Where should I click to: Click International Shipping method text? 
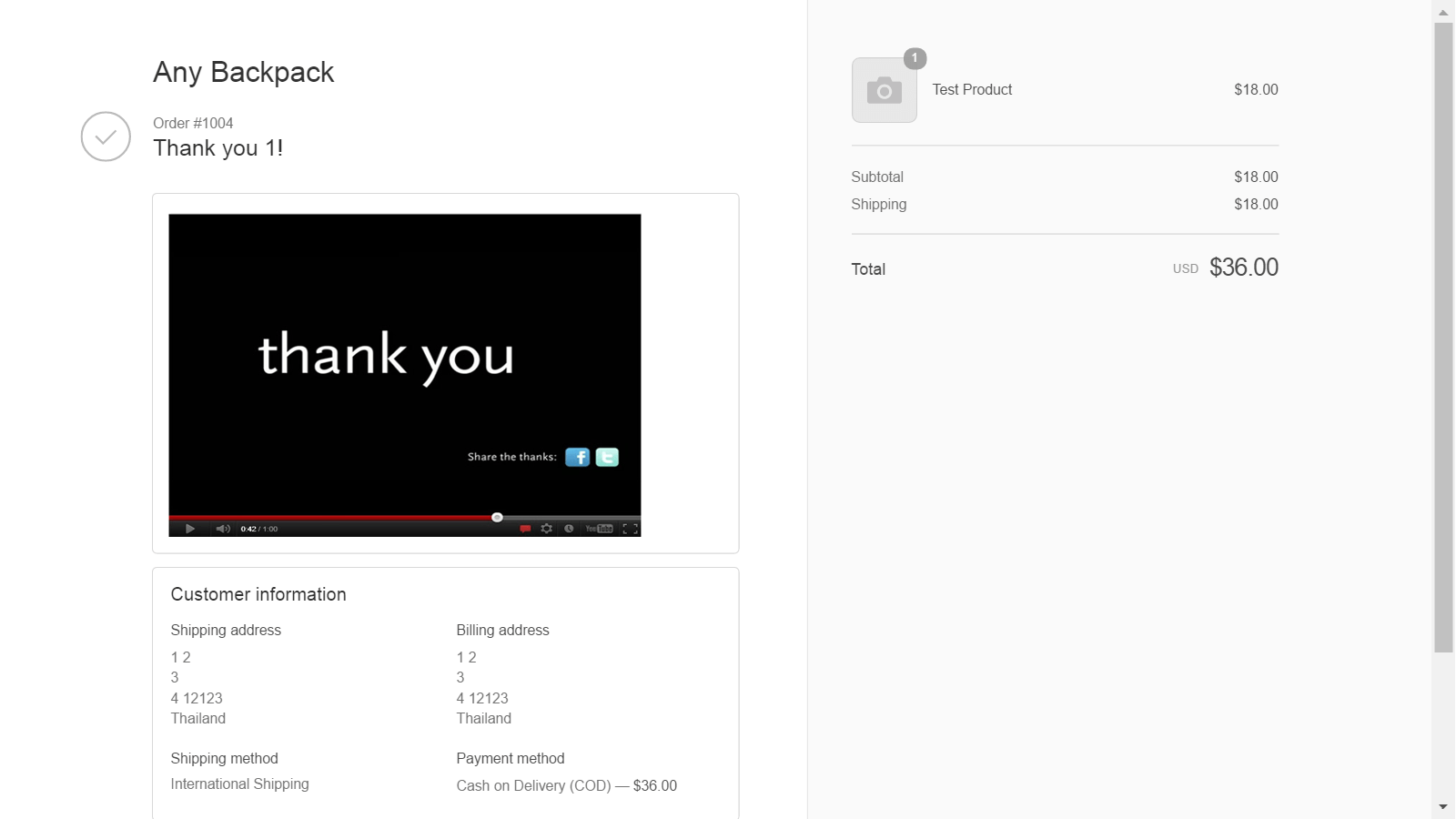(239, 784)
